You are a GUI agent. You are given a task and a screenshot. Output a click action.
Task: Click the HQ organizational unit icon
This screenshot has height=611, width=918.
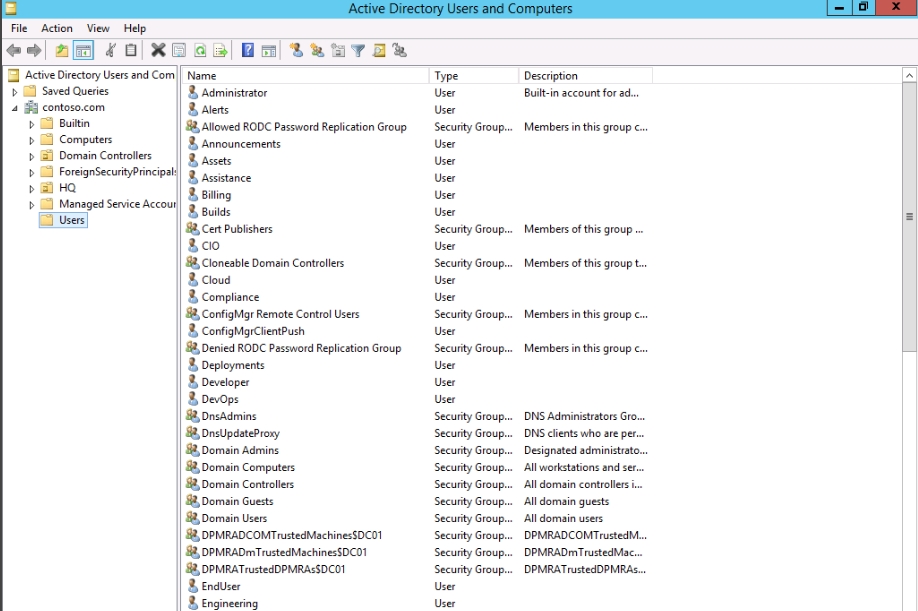point(47,188)
